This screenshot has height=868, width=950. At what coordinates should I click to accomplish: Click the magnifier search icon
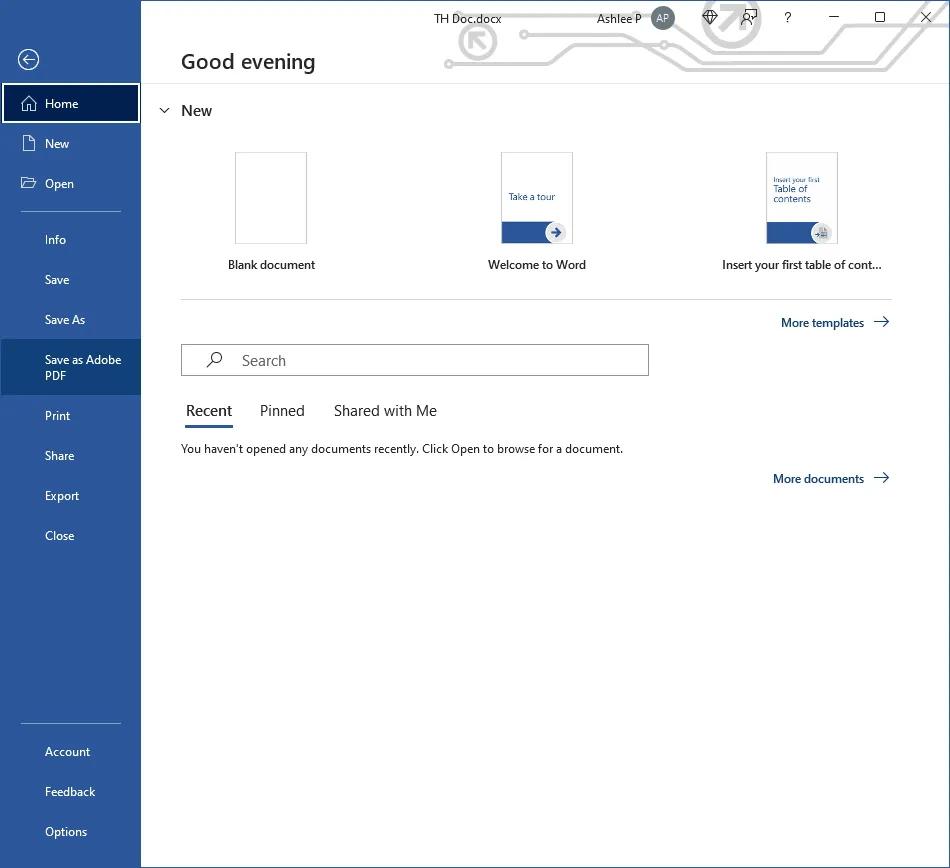click(214, 360)
